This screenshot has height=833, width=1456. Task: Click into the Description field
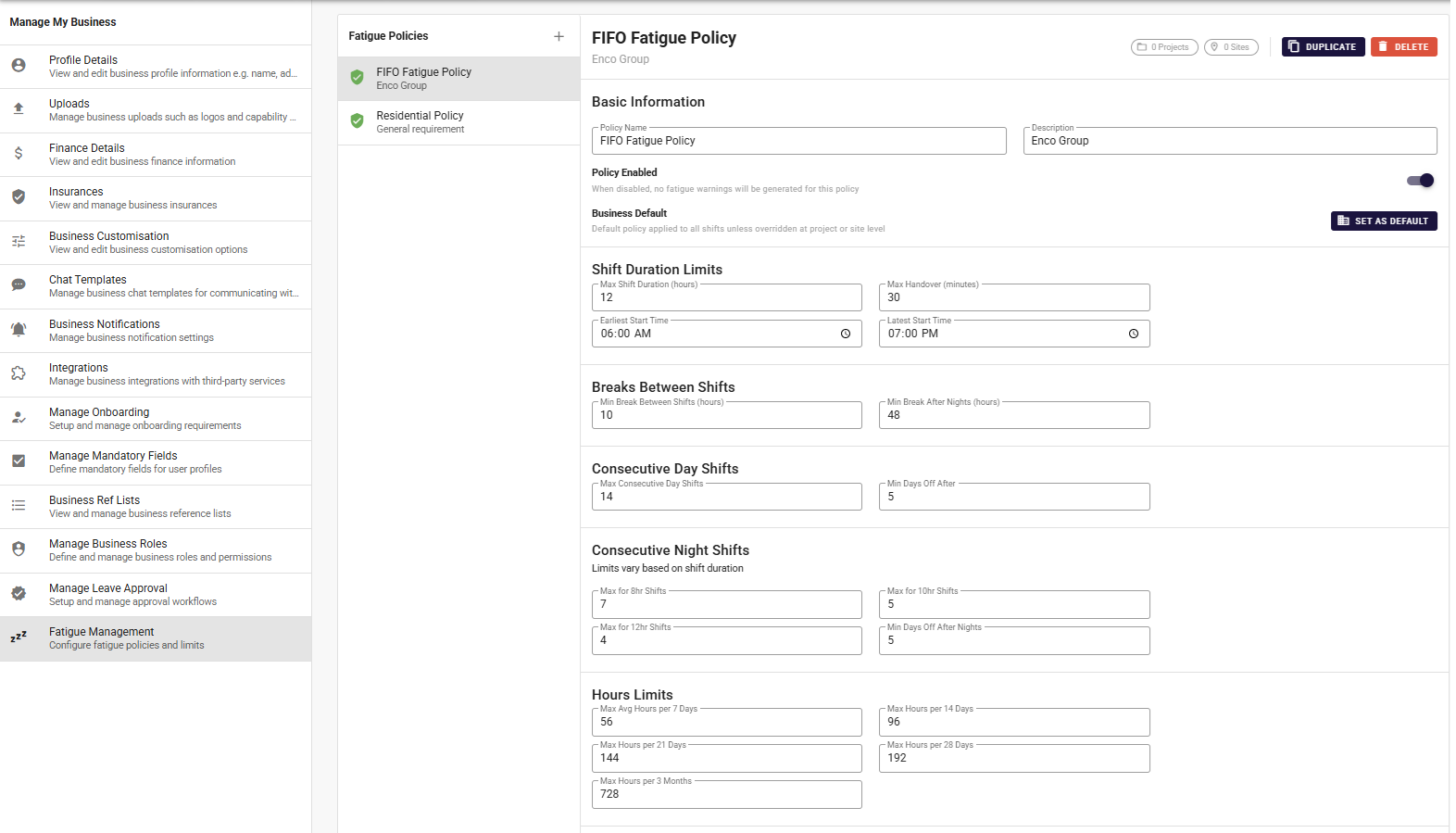pyautogui.click(x=1230, y=141)
